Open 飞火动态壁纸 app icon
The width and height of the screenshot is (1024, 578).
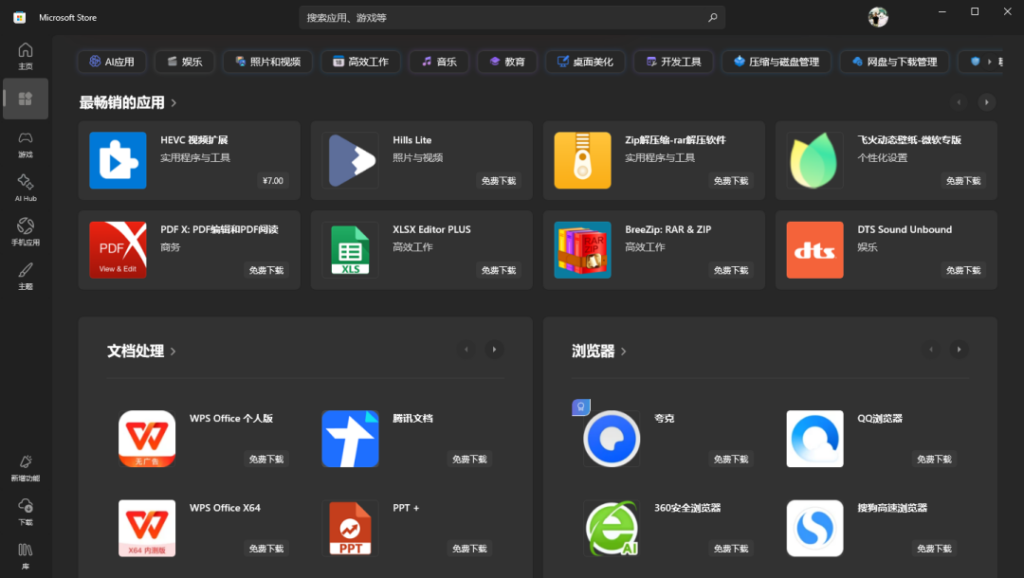tap(814, 160)
